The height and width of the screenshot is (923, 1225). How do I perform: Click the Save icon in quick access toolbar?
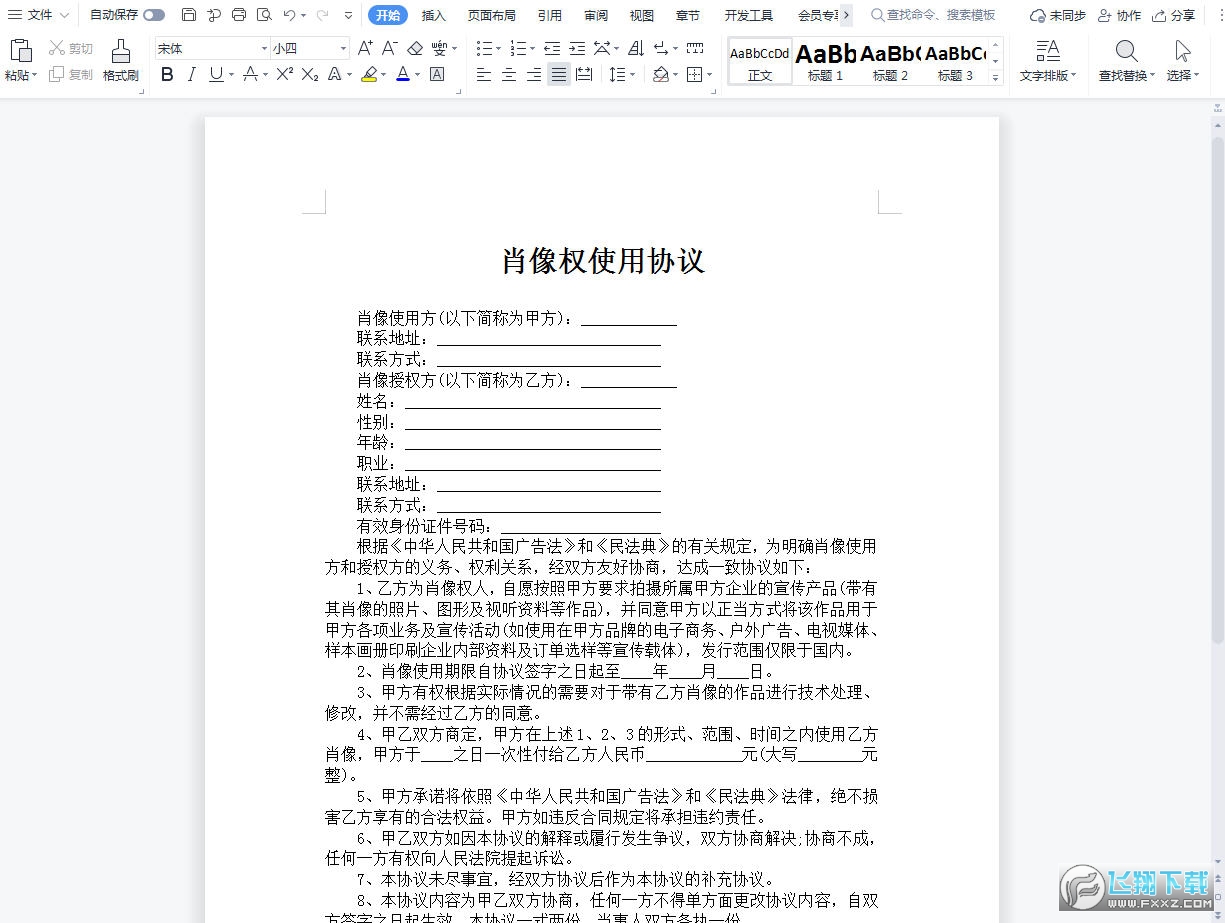click(x=189, y=15)
